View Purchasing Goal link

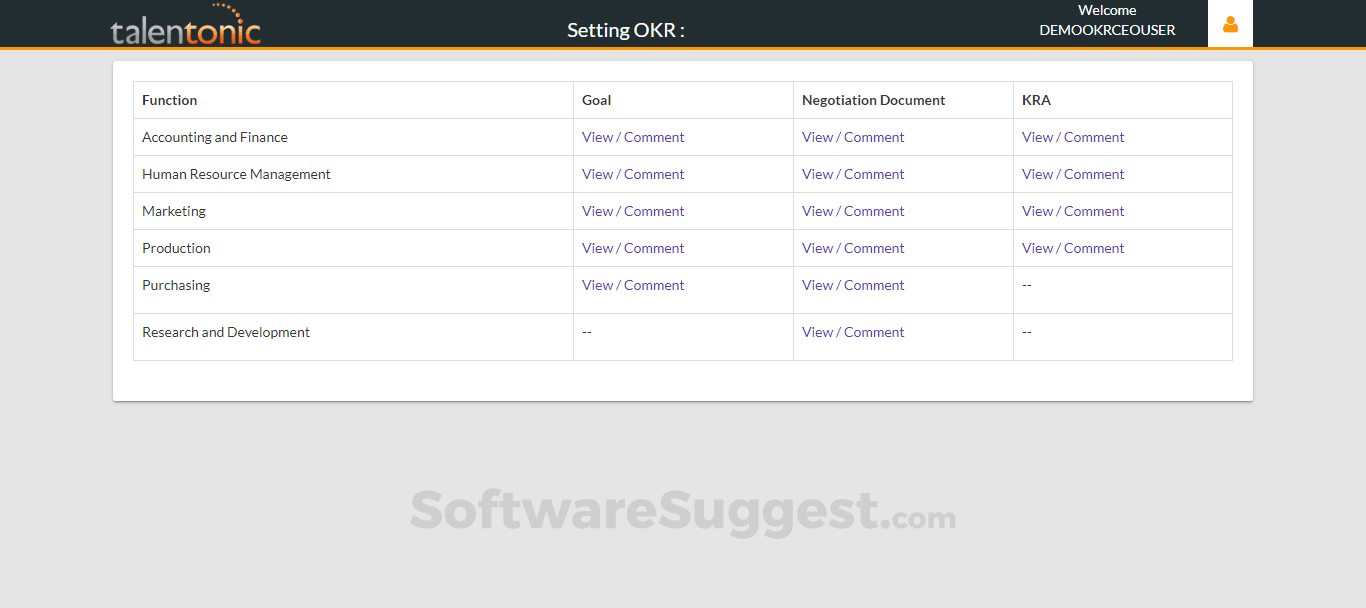[633, 285]
